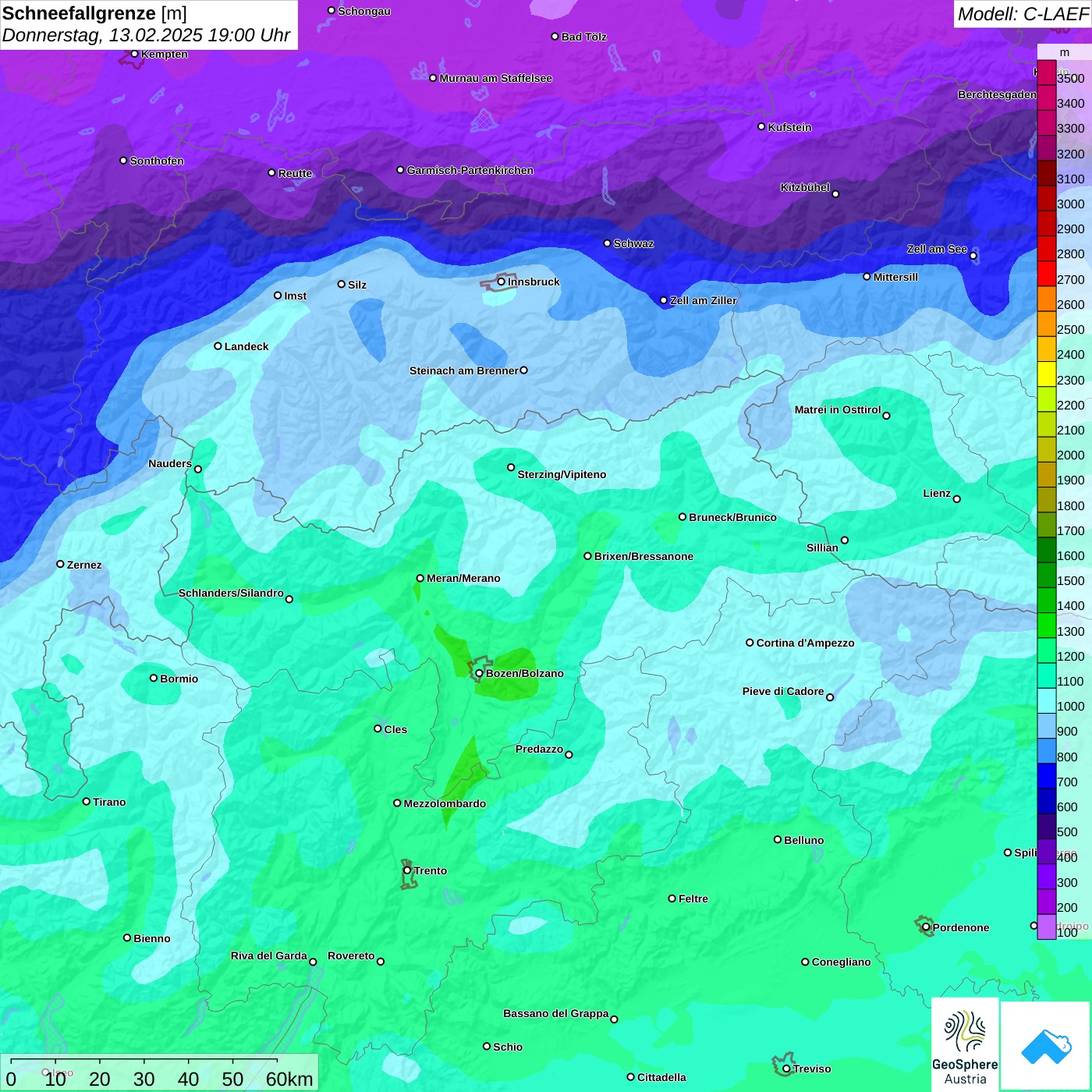The height and width of the screenshot is (1092, 1092).
Task: Click the Tirano location dot
Action: click(x=87, y=801)
